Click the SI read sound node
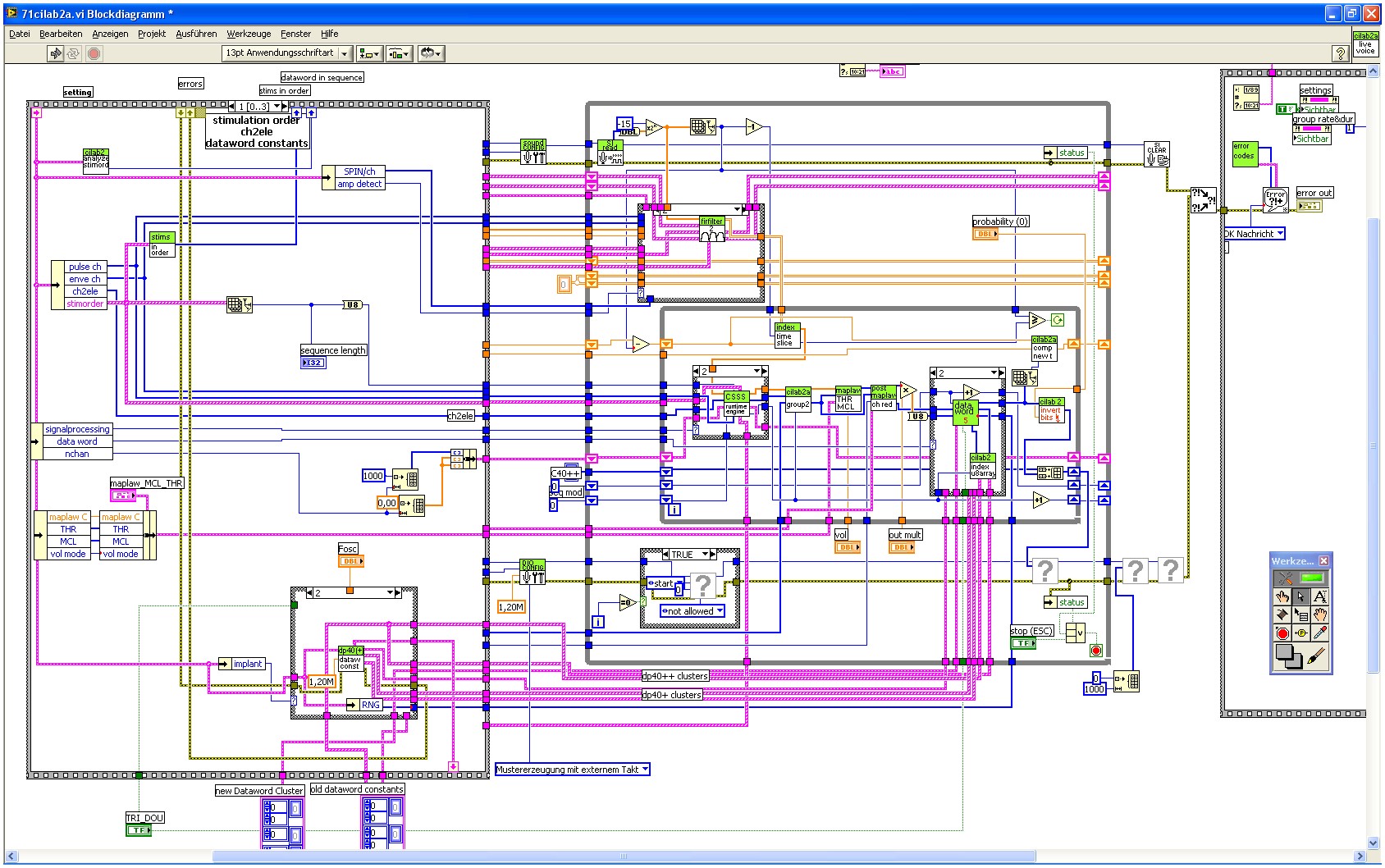Image resolution: width=1385 pixels, height=868 pixels. 610,152
